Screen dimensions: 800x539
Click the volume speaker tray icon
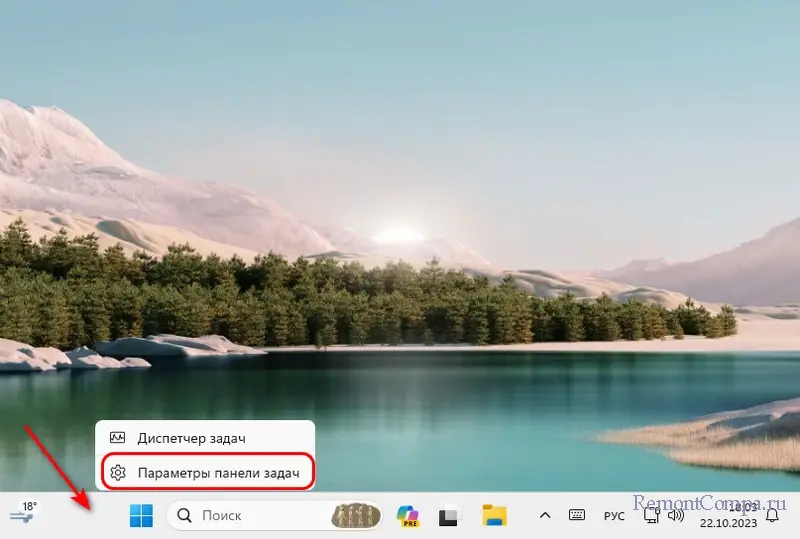point(676,516)
